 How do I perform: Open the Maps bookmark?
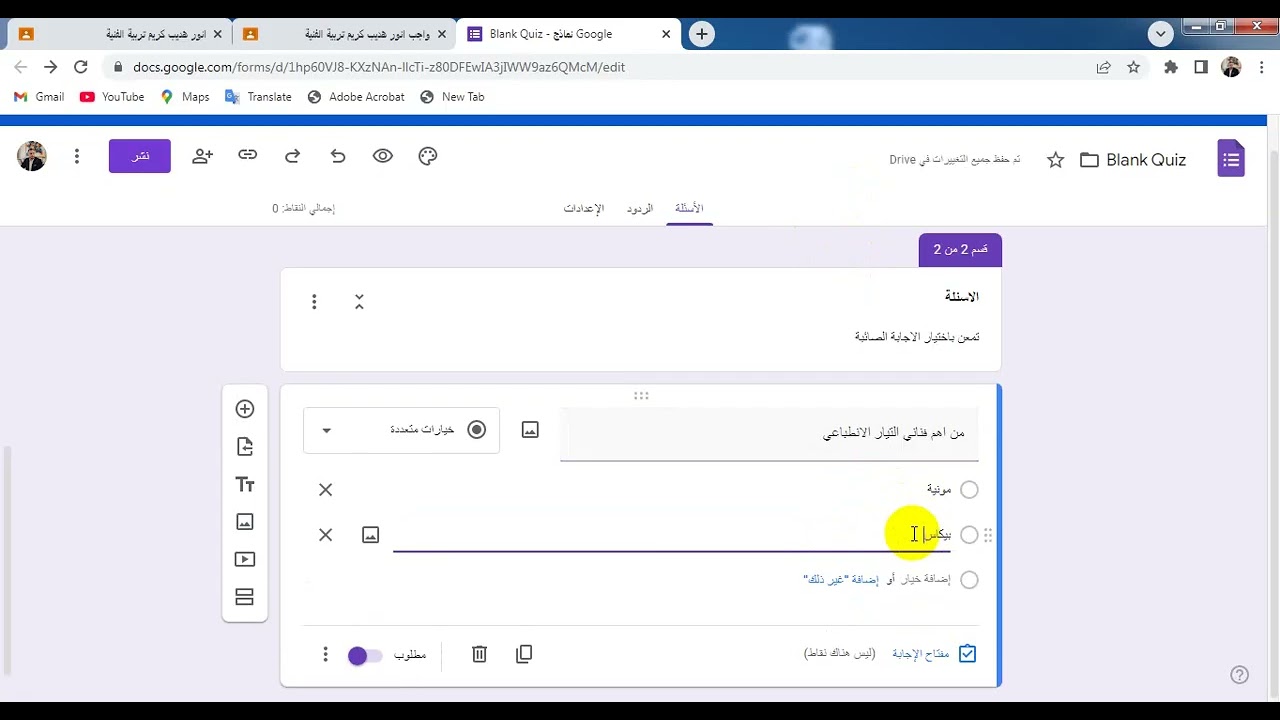(185, 97)
